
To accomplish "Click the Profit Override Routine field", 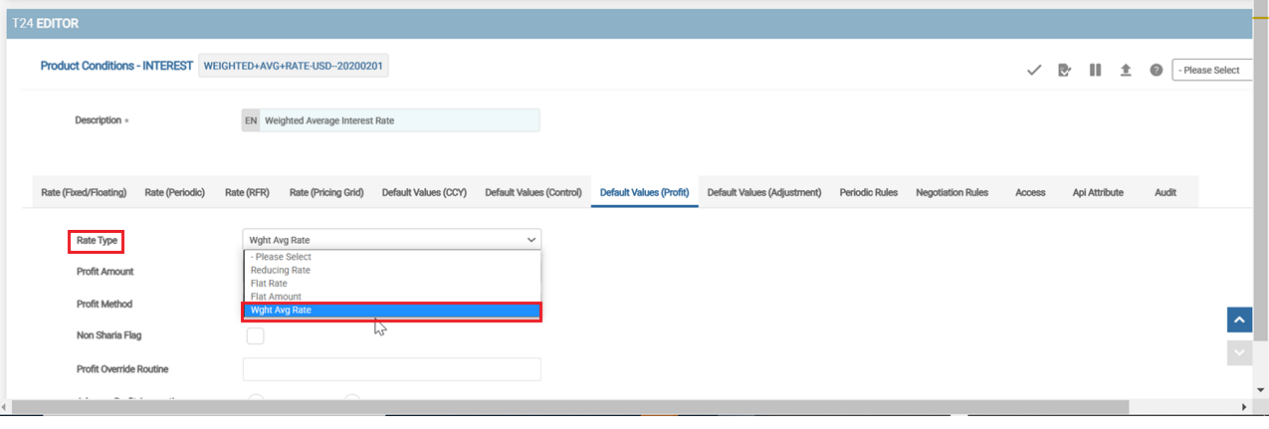I will tap(391, 369).
